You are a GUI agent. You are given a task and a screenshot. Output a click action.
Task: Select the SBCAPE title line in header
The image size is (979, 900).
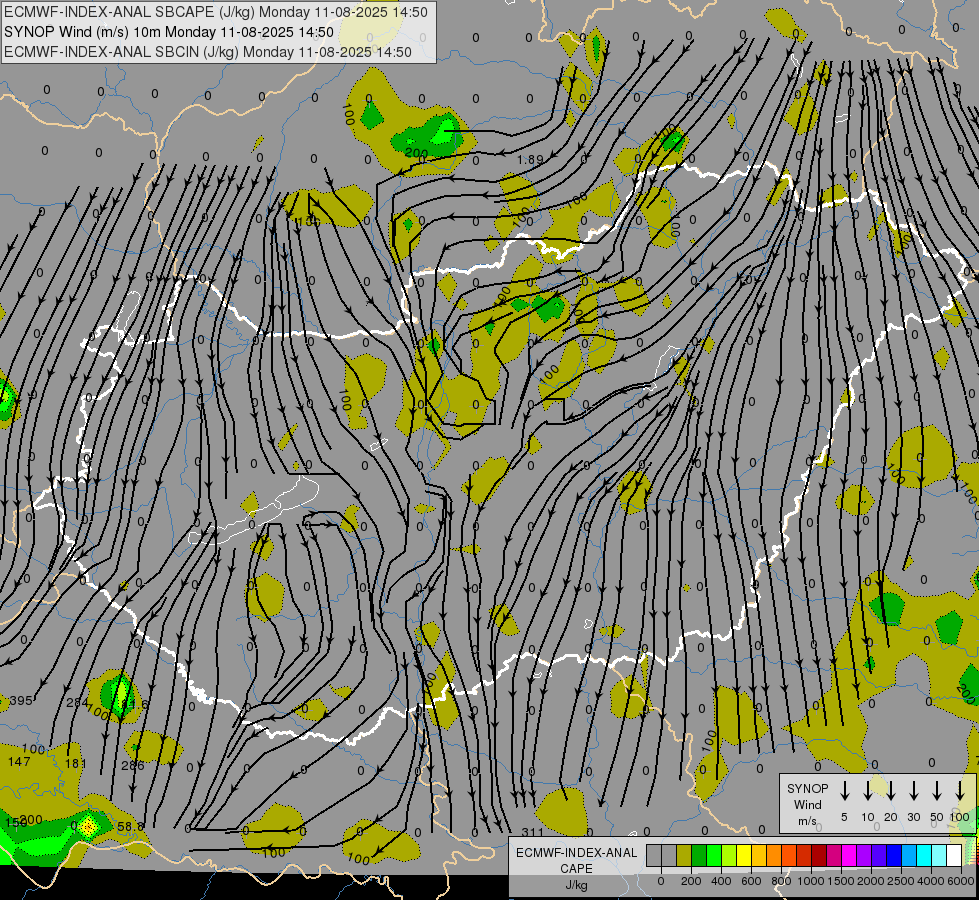pyautogui.click(x=216, y=12)
